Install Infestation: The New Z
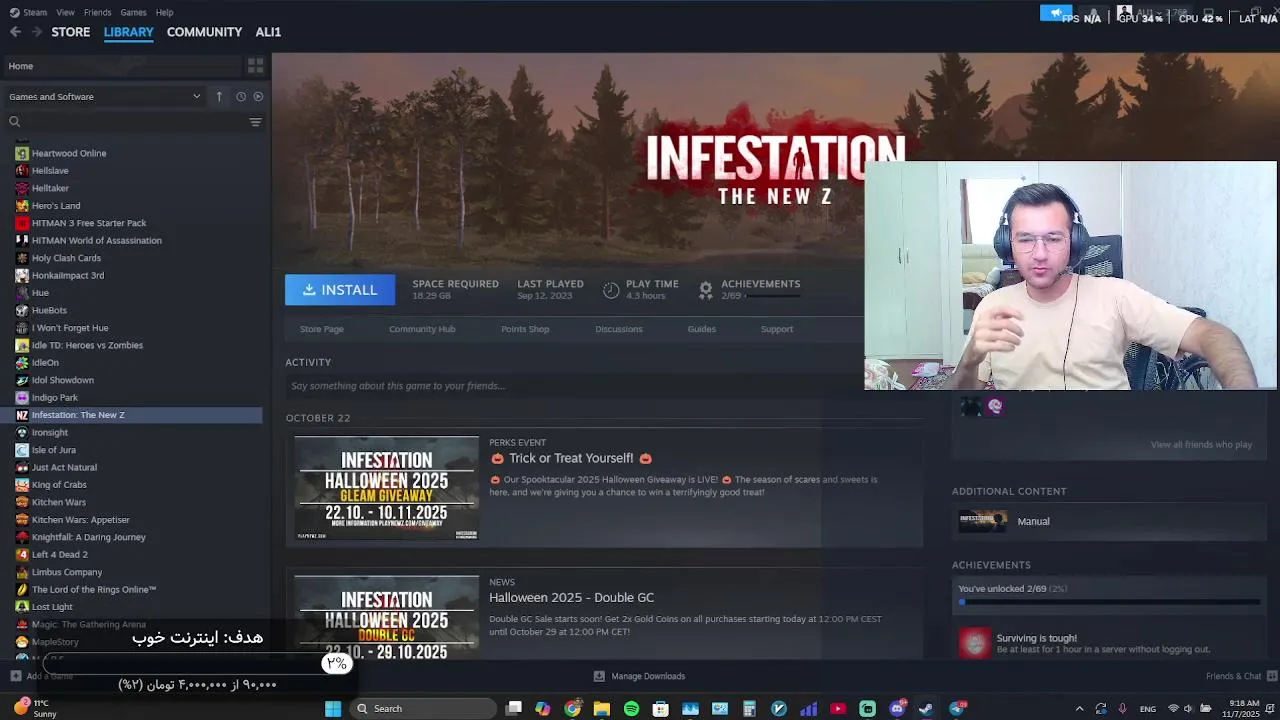The height and width of the screenshot is (720, 1280). point(340,290)
